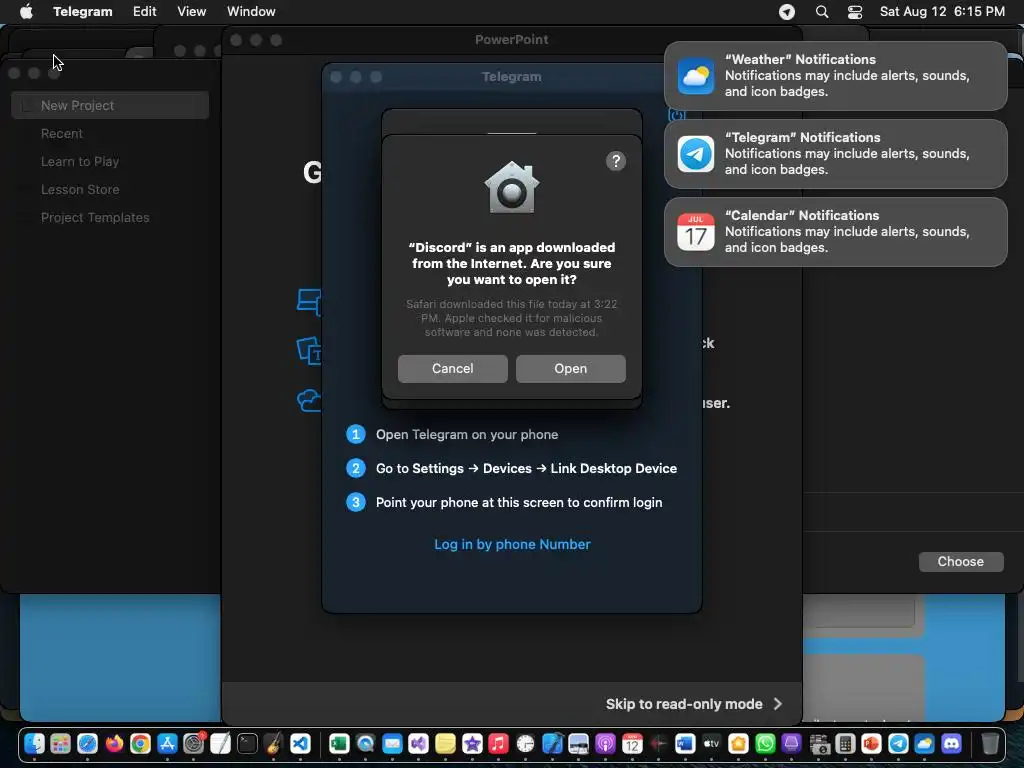Open Mail from the Dock
The width and height of the screenshot is (1024, 768).
(x=392, y=743)
